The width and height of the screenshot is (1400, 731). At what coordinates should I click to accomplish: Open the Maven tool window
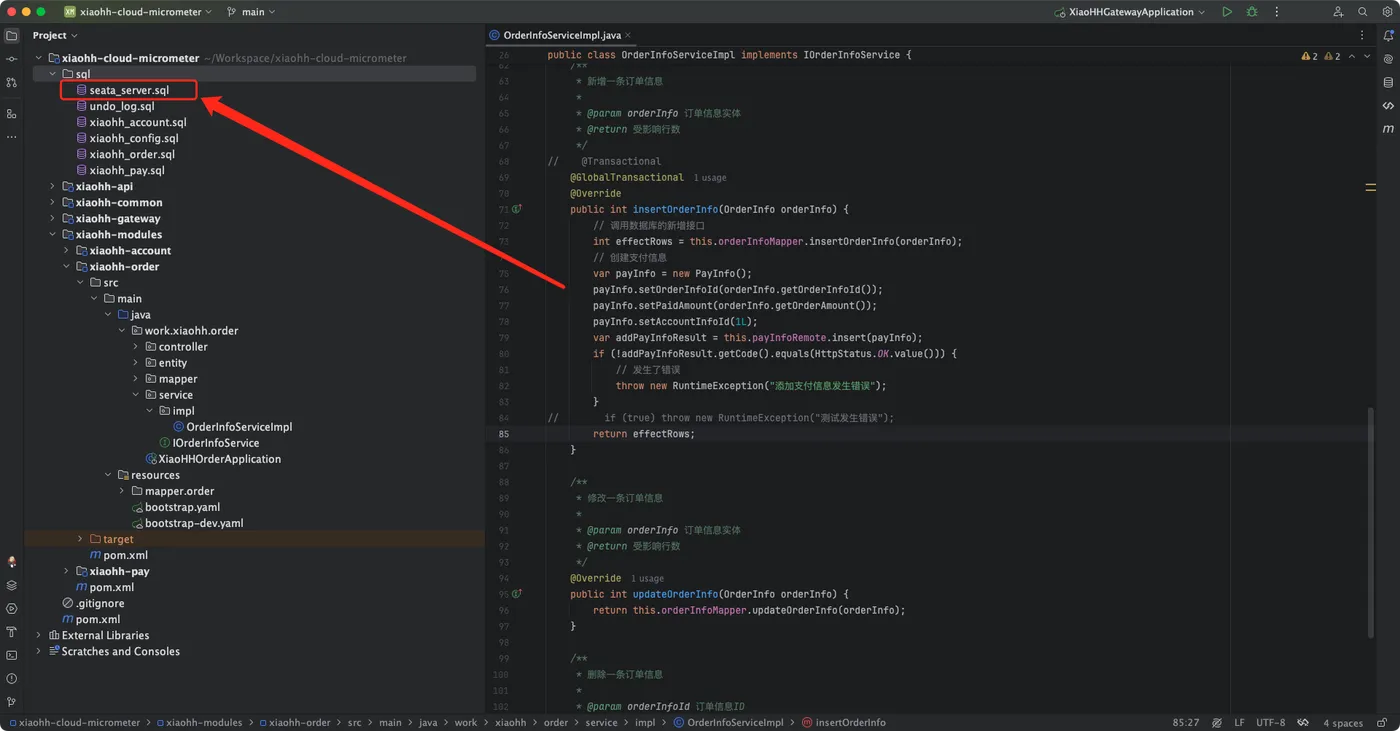pos(1388,129)
